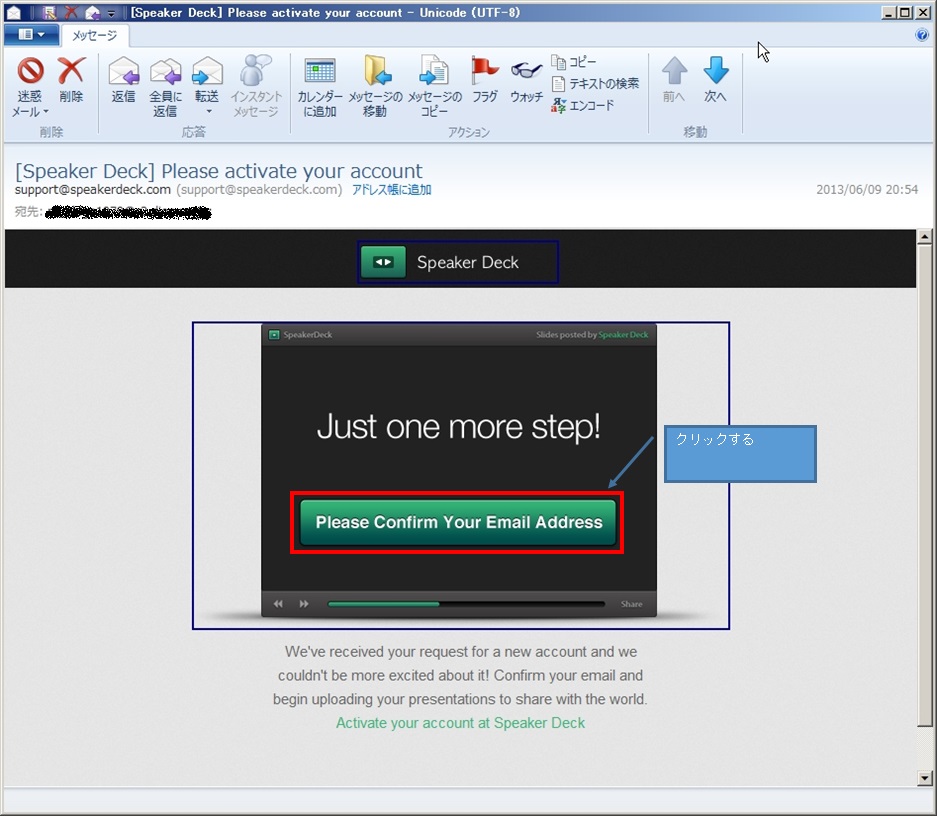Image resolution: width=937 pixels, height=816 pixels.
Task: Click the small コピー button in the ribbon
Action: coord(574,62)
